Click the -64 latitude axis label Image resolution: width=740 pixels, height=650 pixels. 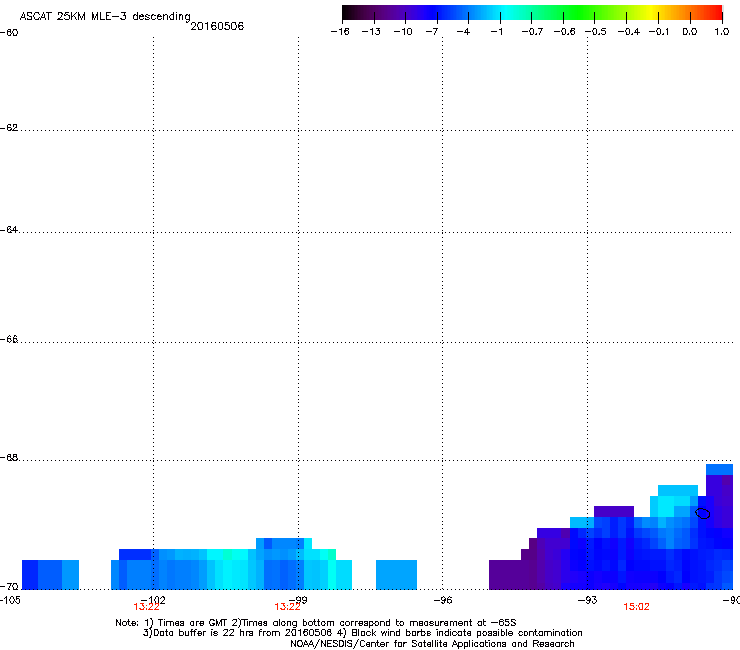coord(9,230)
